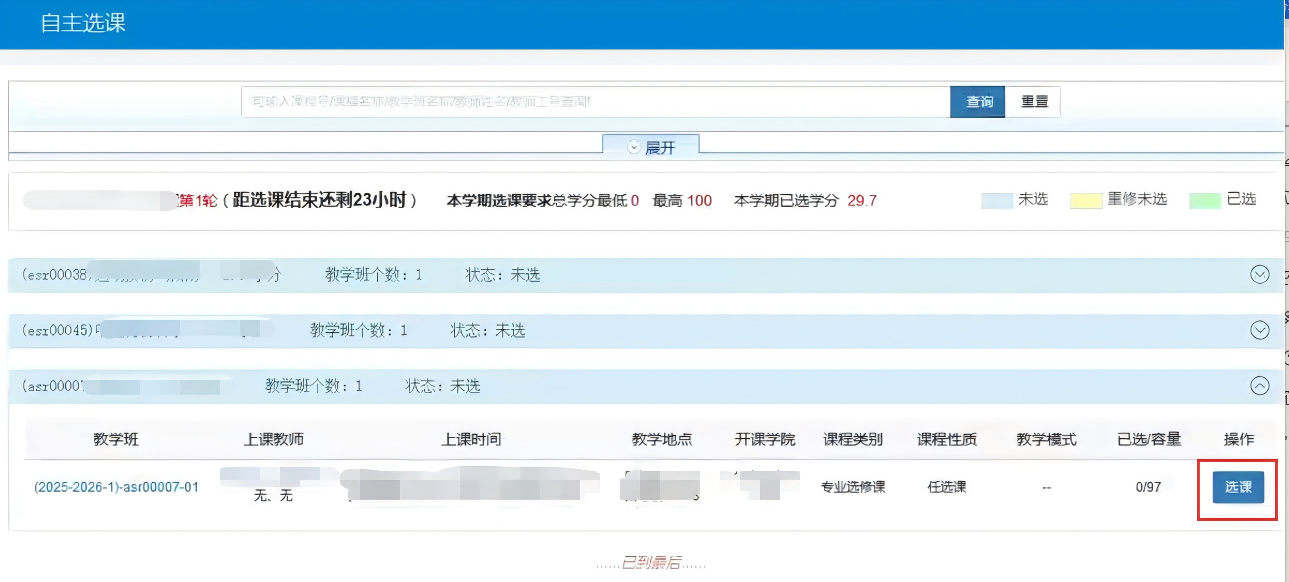1289x582 pixels.
Task: Click the 教学班 column header
Action: tap(115, 439)
